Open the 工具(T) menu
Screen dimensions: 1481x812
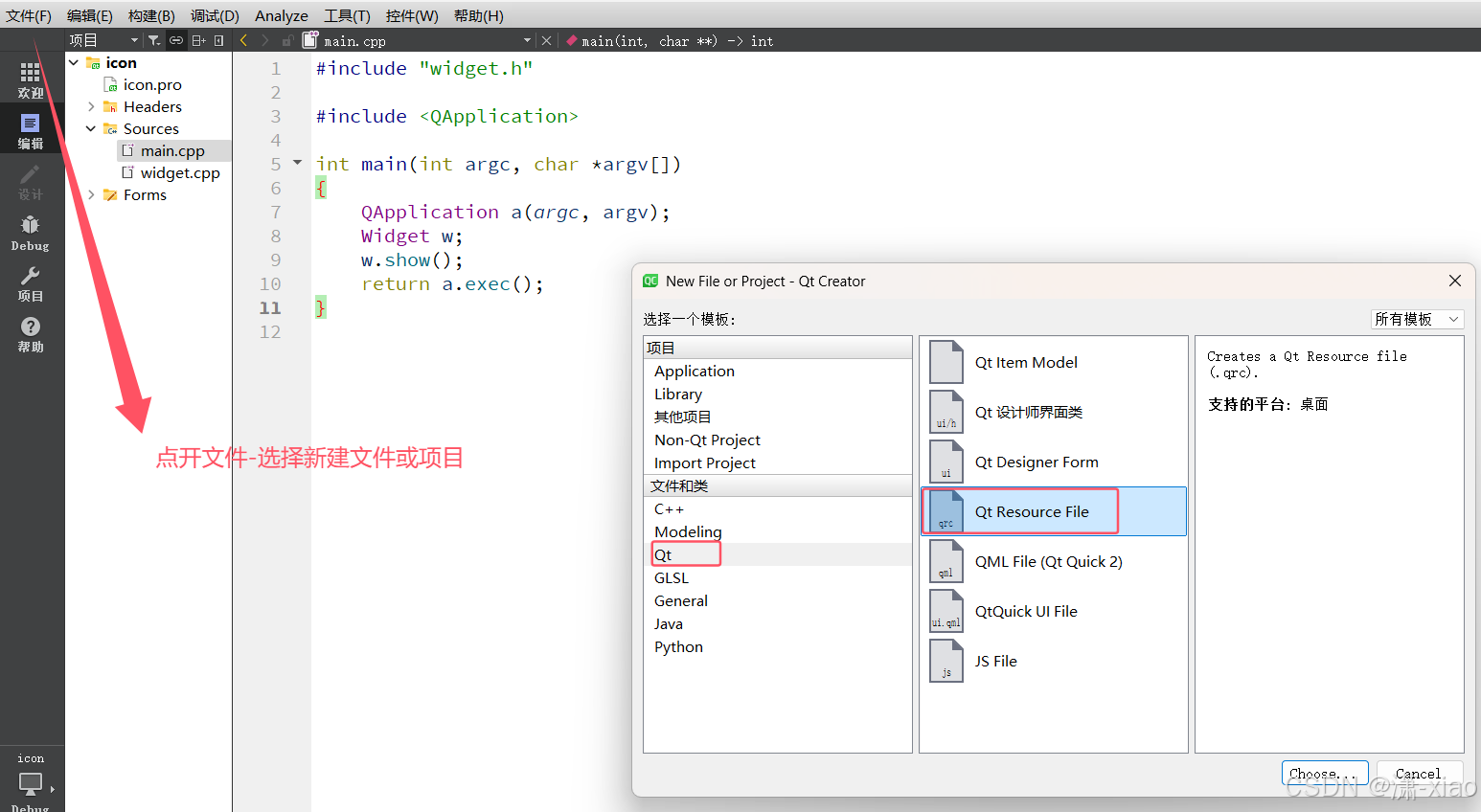click(347, 15)
